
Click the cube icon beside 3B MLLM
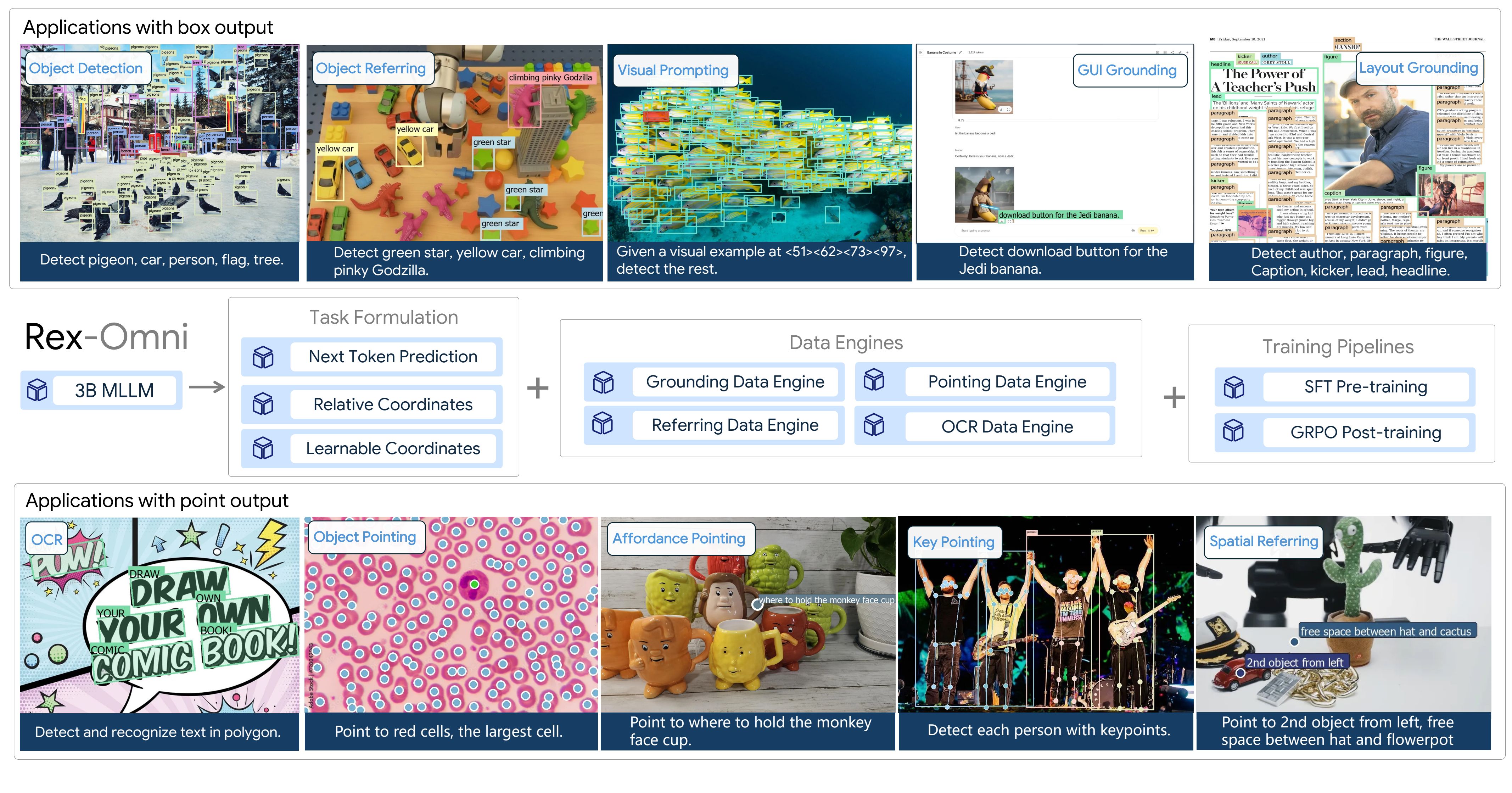[x=37, y=390]
